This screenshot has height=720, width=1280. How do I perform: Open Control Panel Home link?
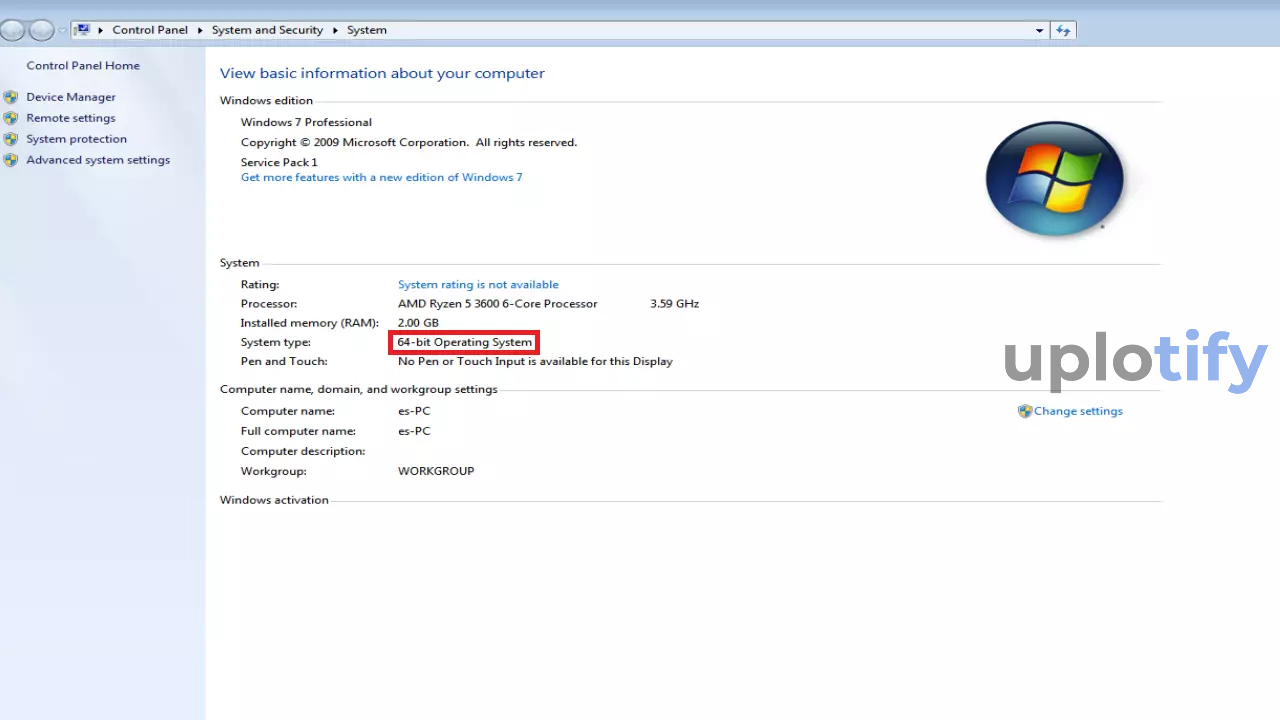click(x=83, y=66)
